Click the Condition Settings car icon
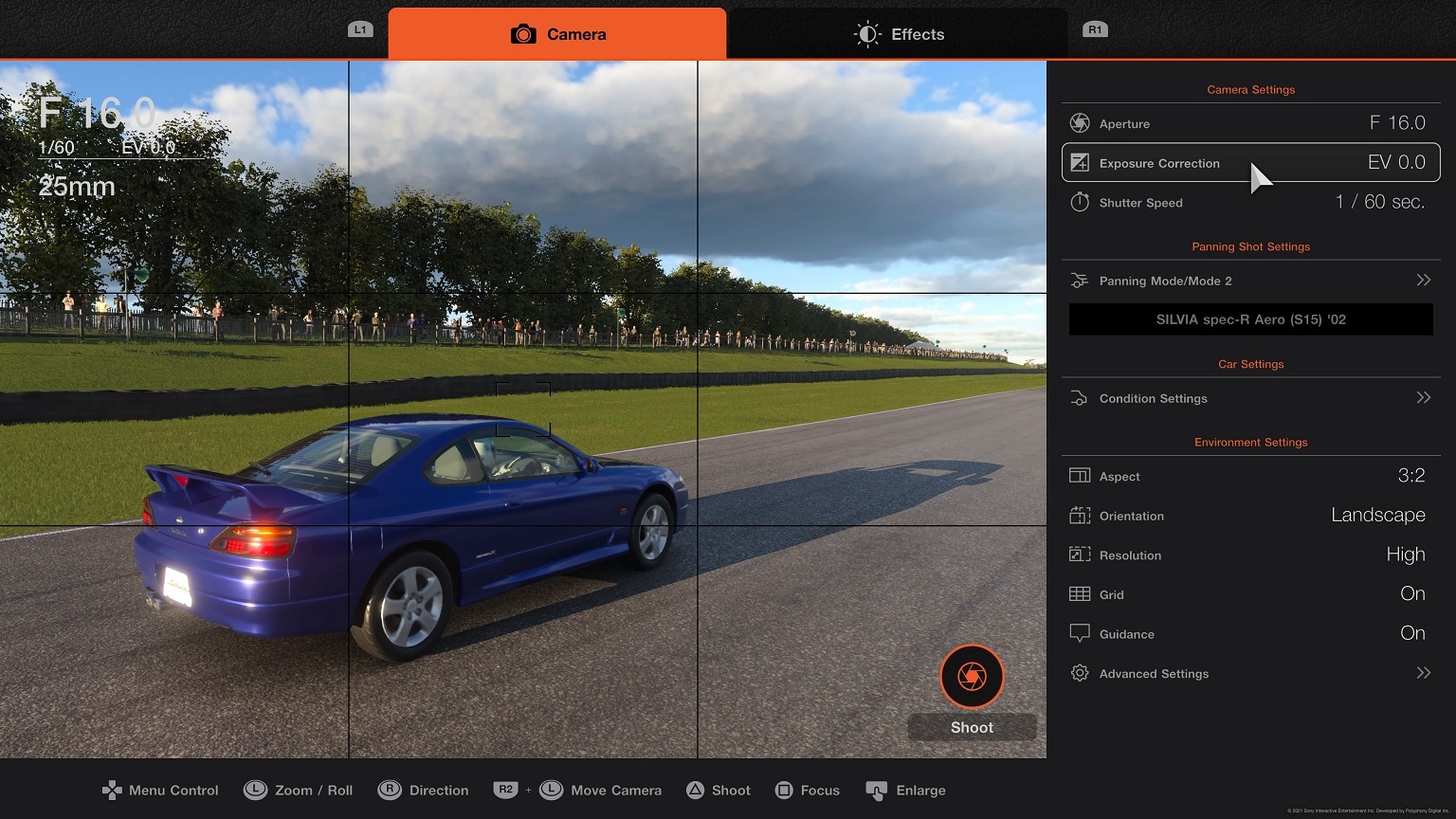Image resolution: width=1456 pixels, height=819 pixels. pos(1080,398)
